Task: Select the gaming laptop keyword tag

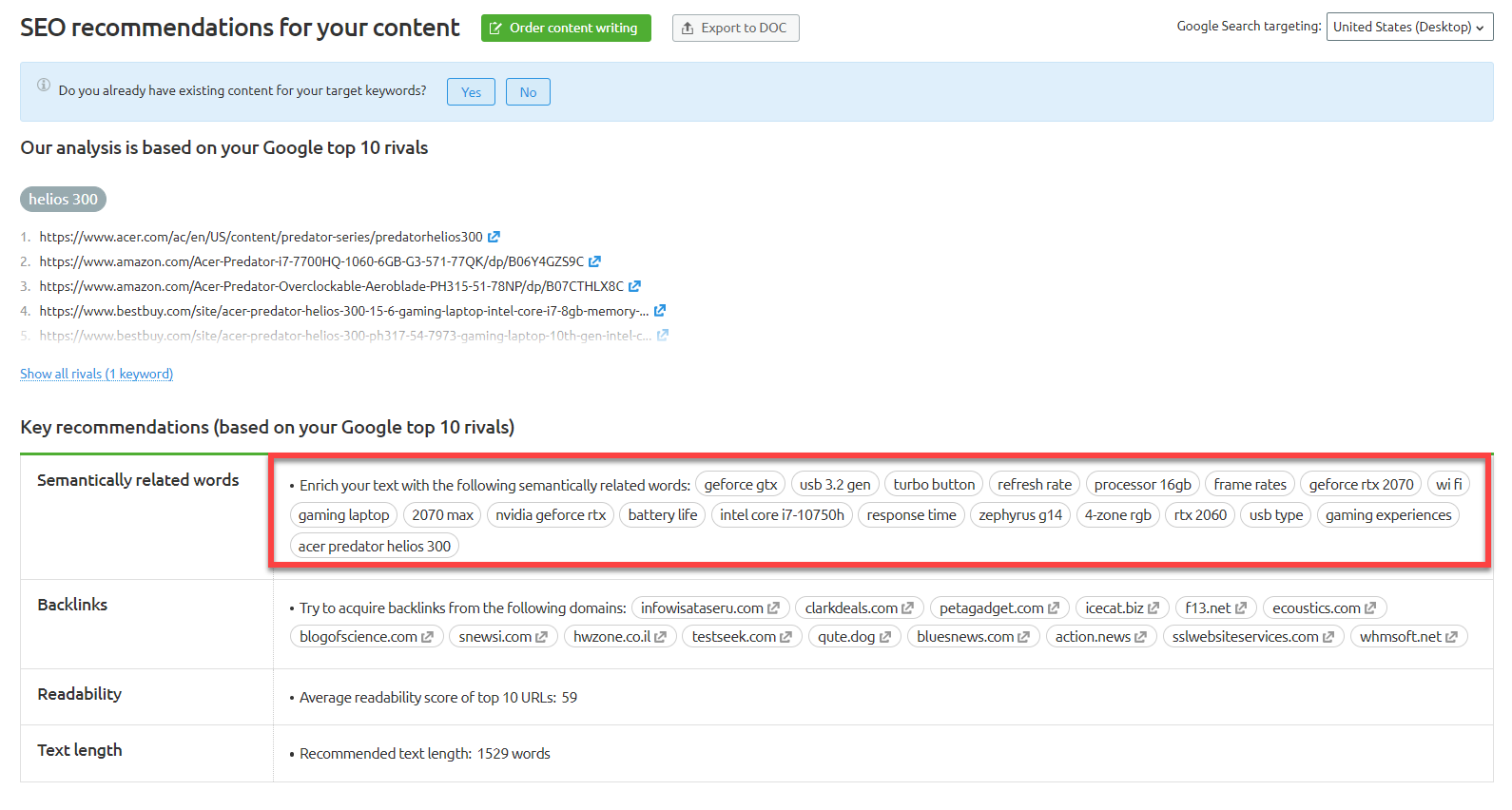Action: click(x=344, y=515)
